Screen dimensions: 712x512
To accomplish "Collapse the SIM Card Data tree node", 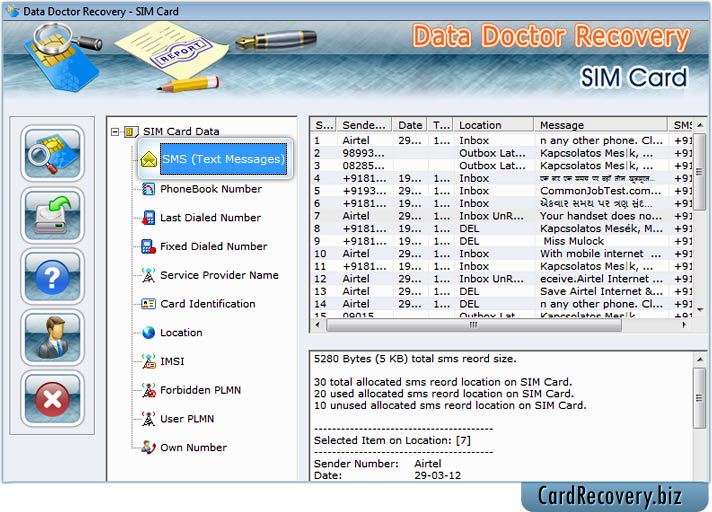I will 115,132.
